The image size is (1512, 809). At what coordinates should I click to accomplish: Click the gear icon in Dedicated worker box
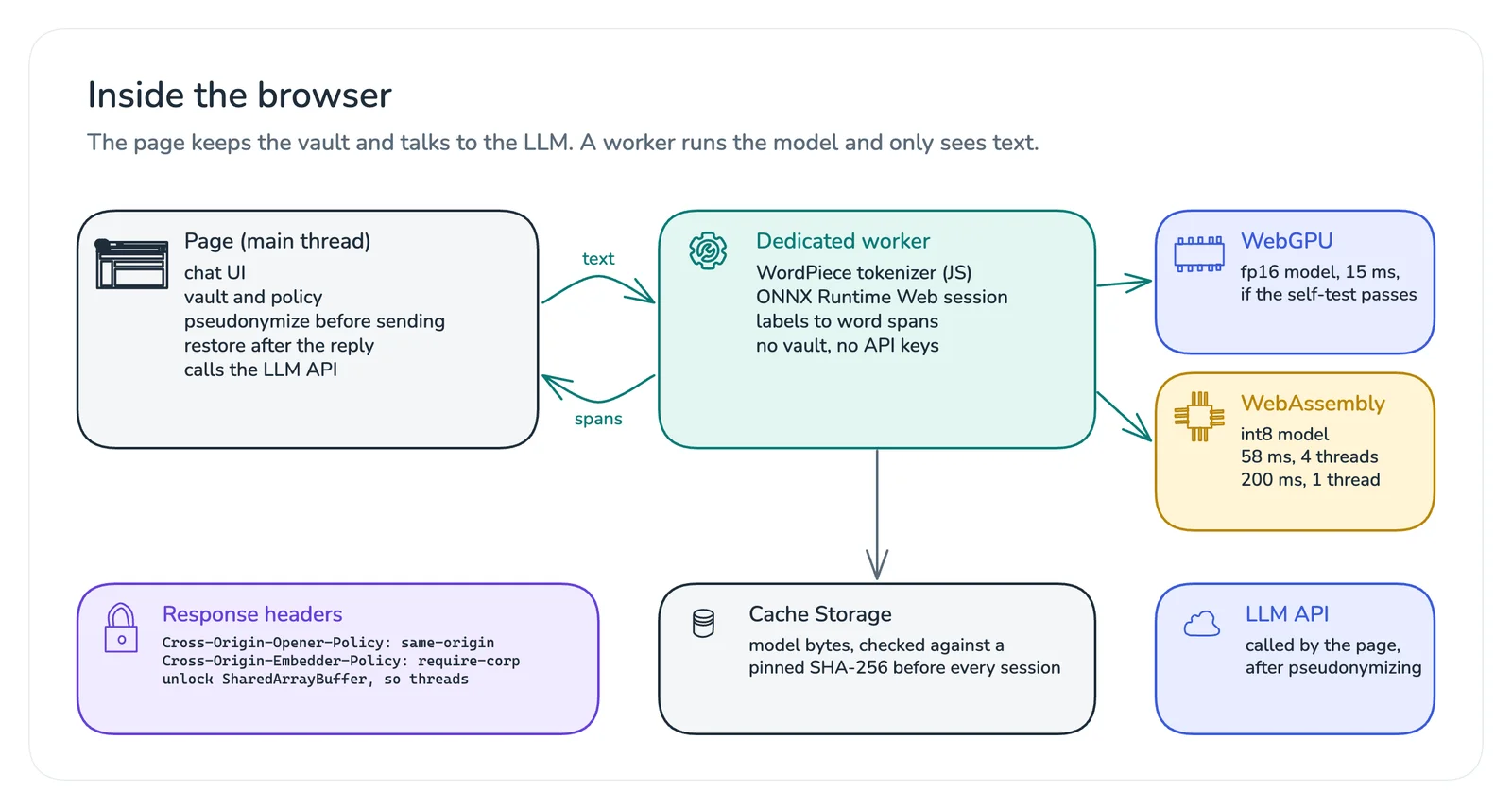708,250
